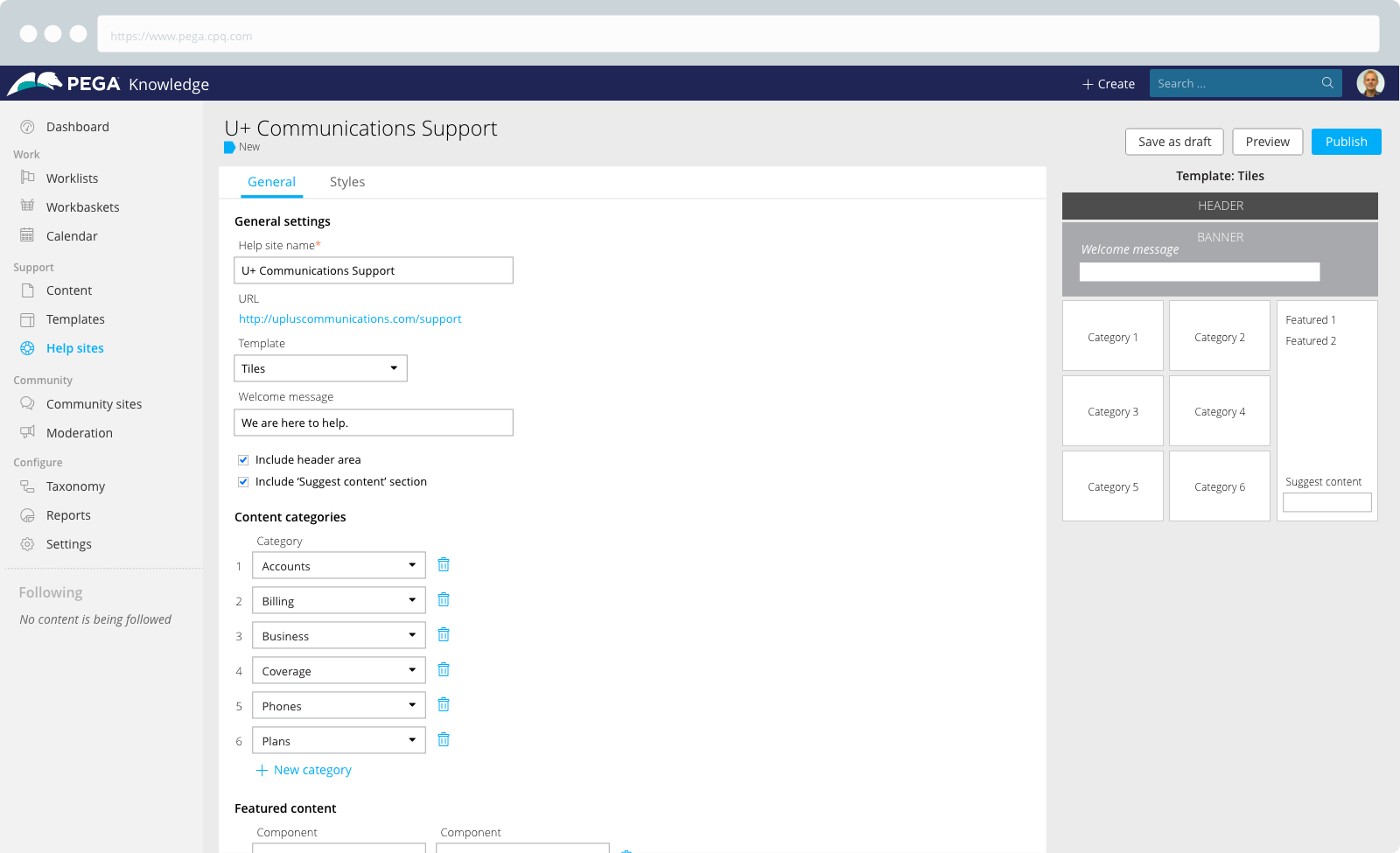The height and width of the screenshot is (853, 1400).
Task: Open the Accounts category dropdown
Action: pyautogui.click(x=339, y=565)
